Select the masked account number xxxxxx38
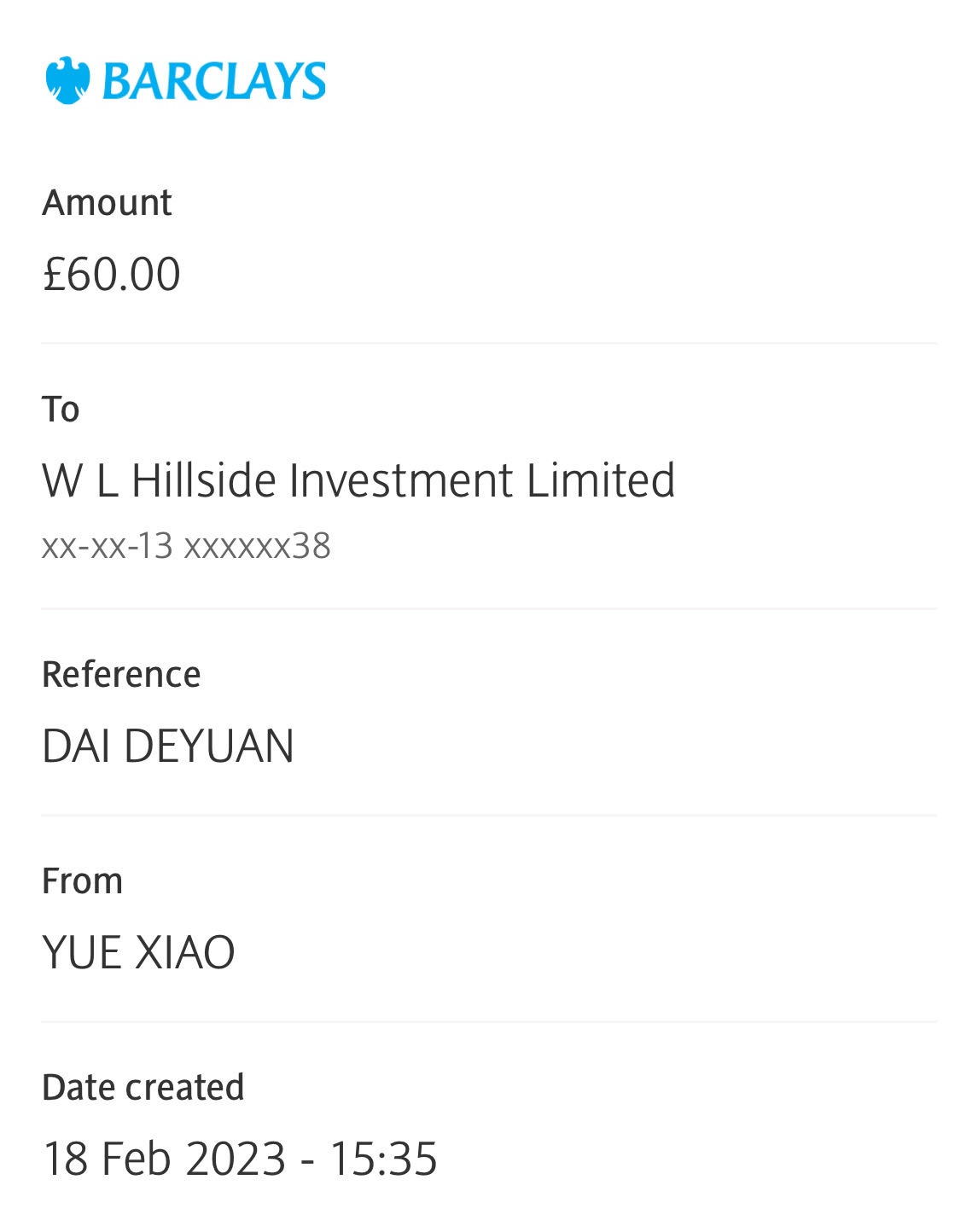978x1232 pixels. click(x=258, y=546)
